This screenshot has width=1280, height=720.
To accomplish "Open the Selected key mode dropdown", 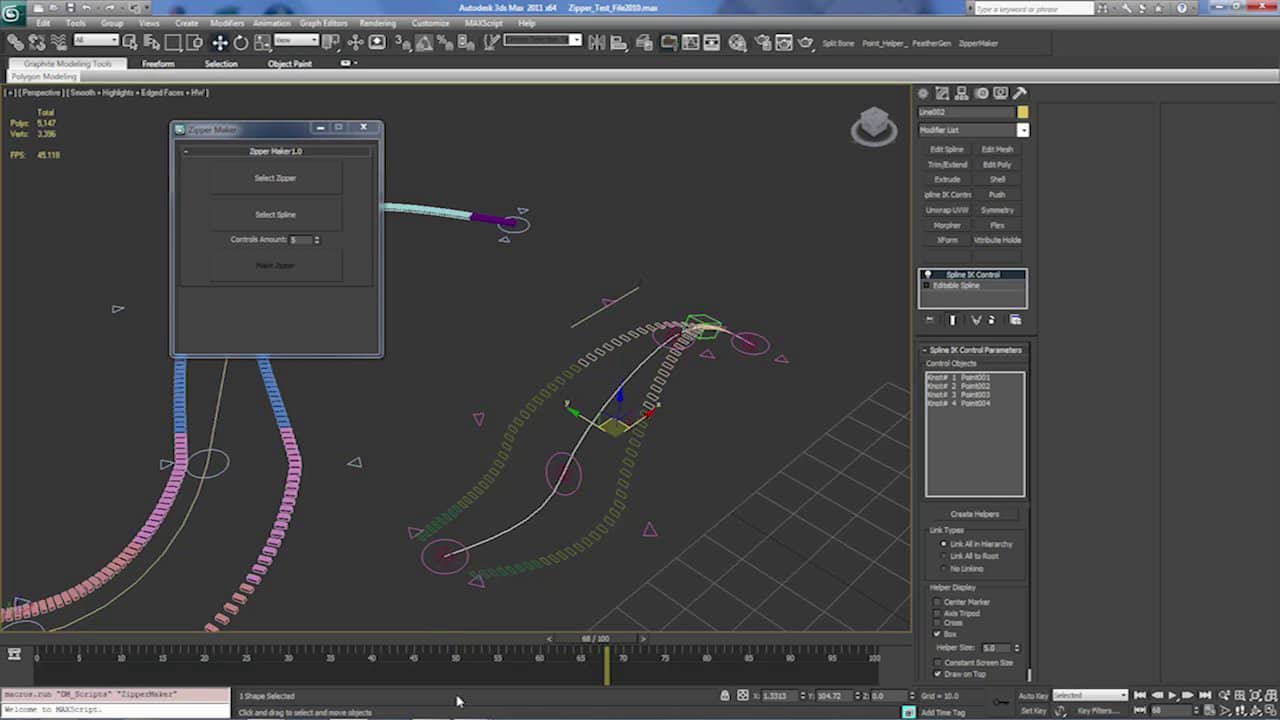I will [x=1090, y=695].
